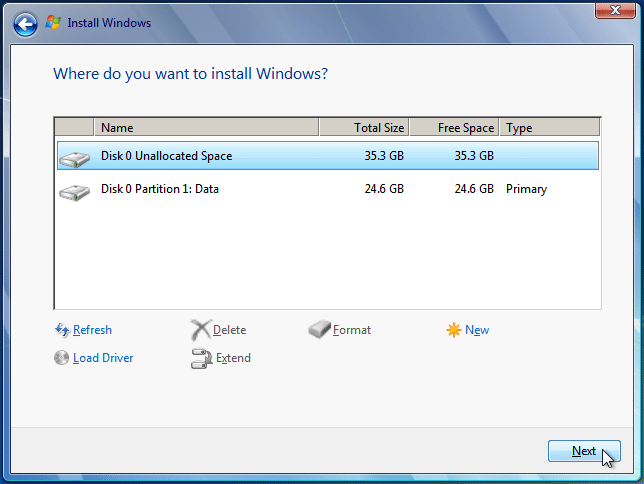Screen dimensions: 644x484
Task: Close the Install Windows dialog
Action: 615,10
